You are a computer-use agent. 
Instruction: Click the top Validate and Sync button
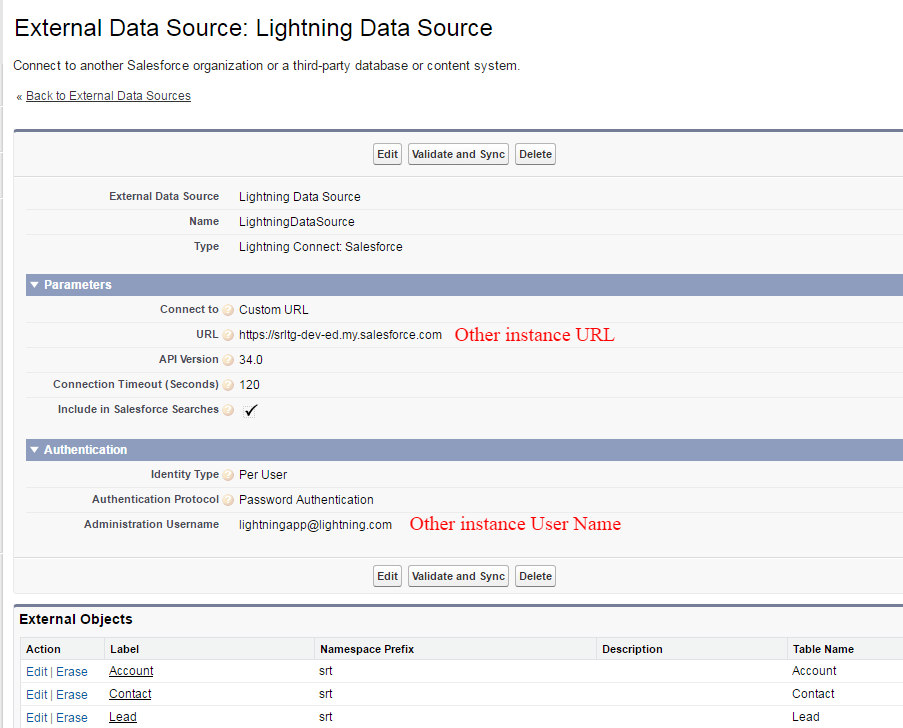(x=458, y=154)
